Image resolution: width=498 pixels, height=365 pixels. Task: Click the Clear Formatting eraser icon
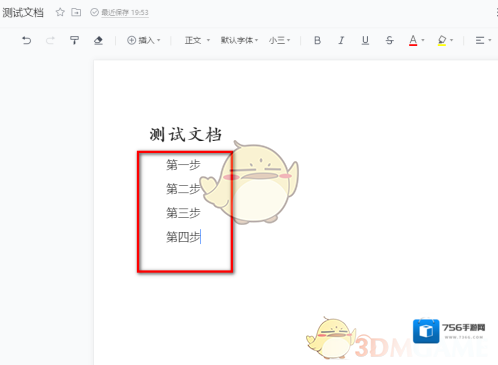(98, 40)
